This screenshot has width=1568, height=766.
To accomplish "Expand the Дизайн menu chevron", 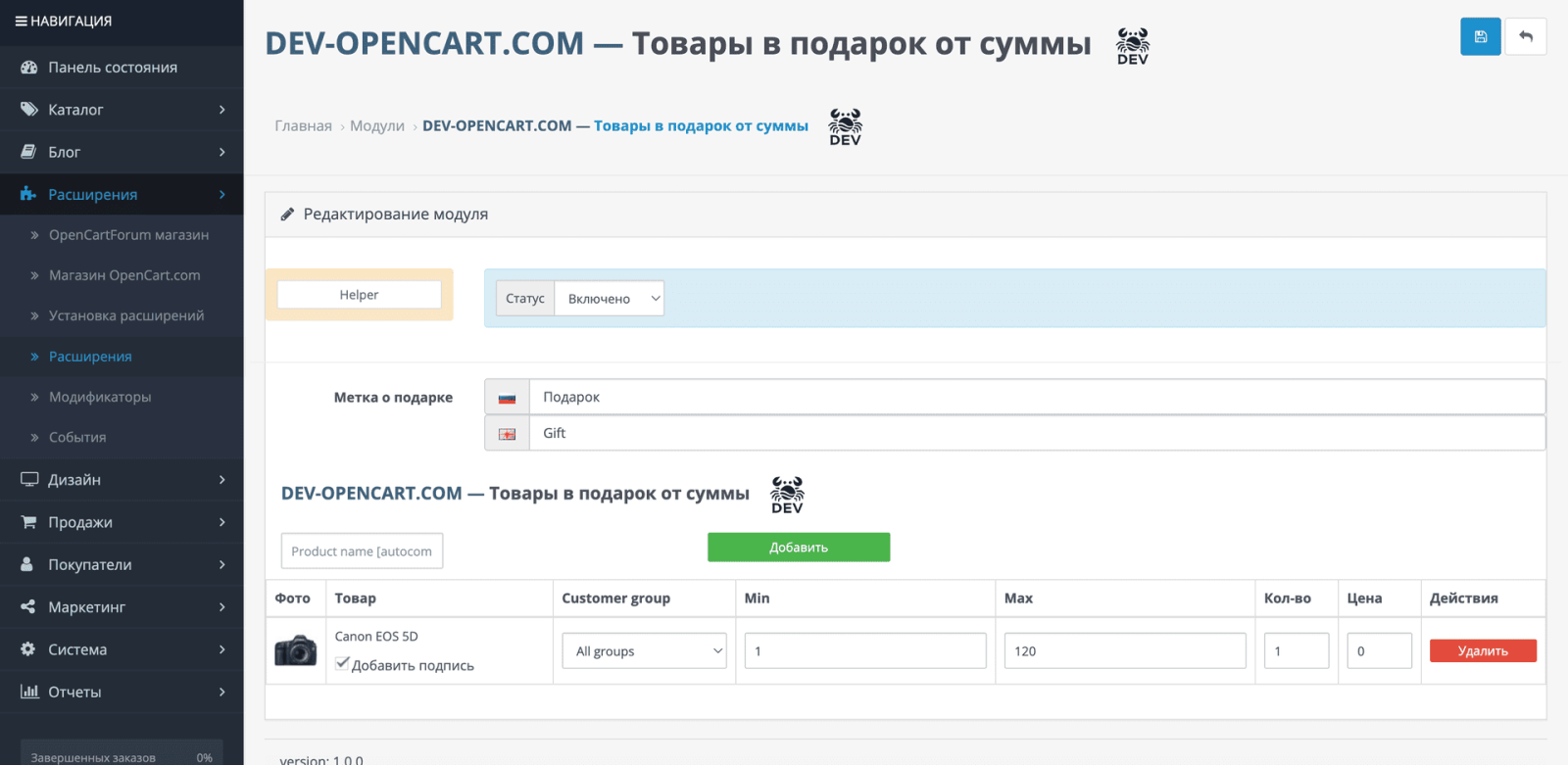I will pyautogui.click(x=222, y=480).
